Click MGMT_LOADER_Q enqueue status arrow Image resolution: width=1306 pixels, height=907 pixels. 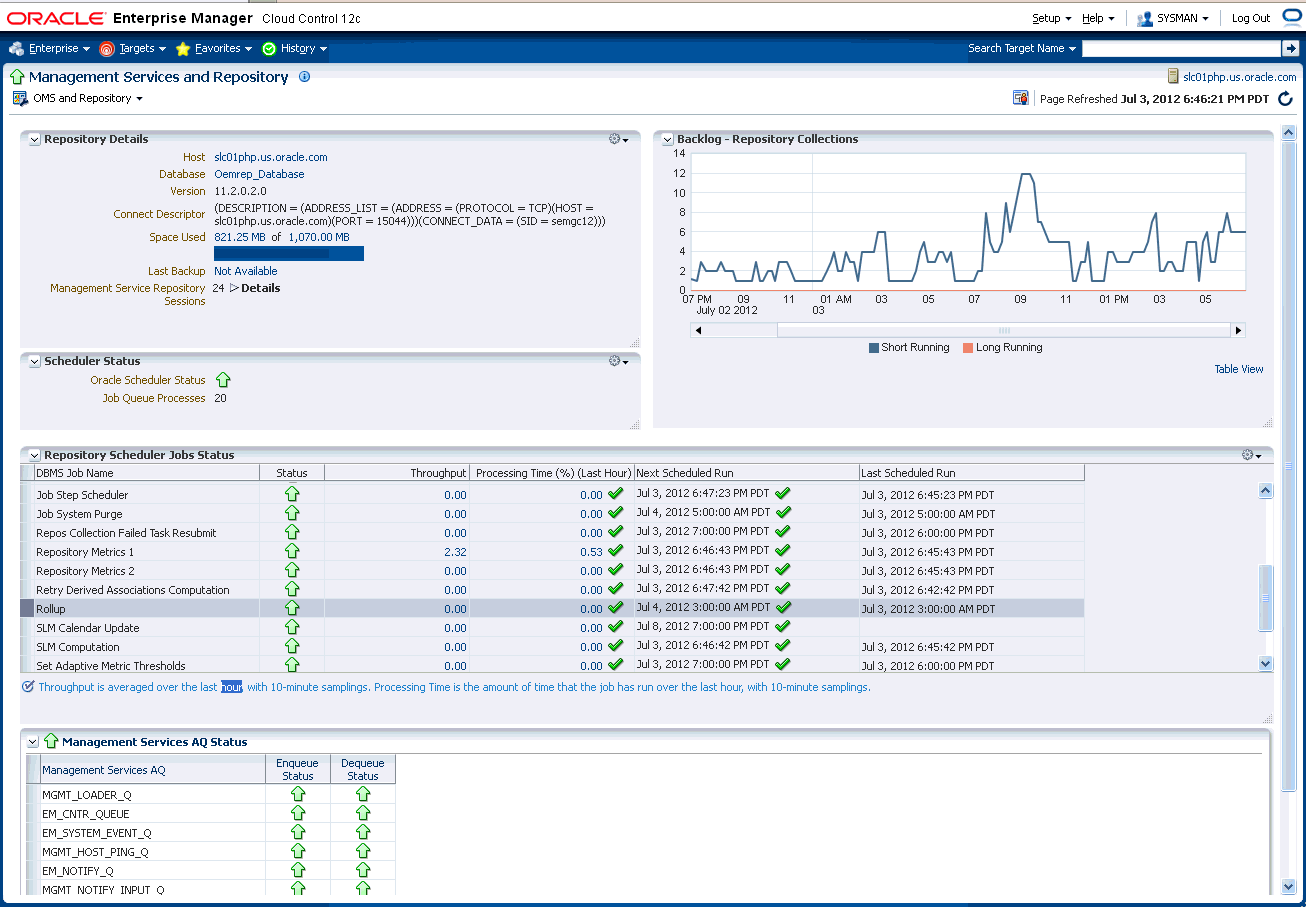(297, 794)
